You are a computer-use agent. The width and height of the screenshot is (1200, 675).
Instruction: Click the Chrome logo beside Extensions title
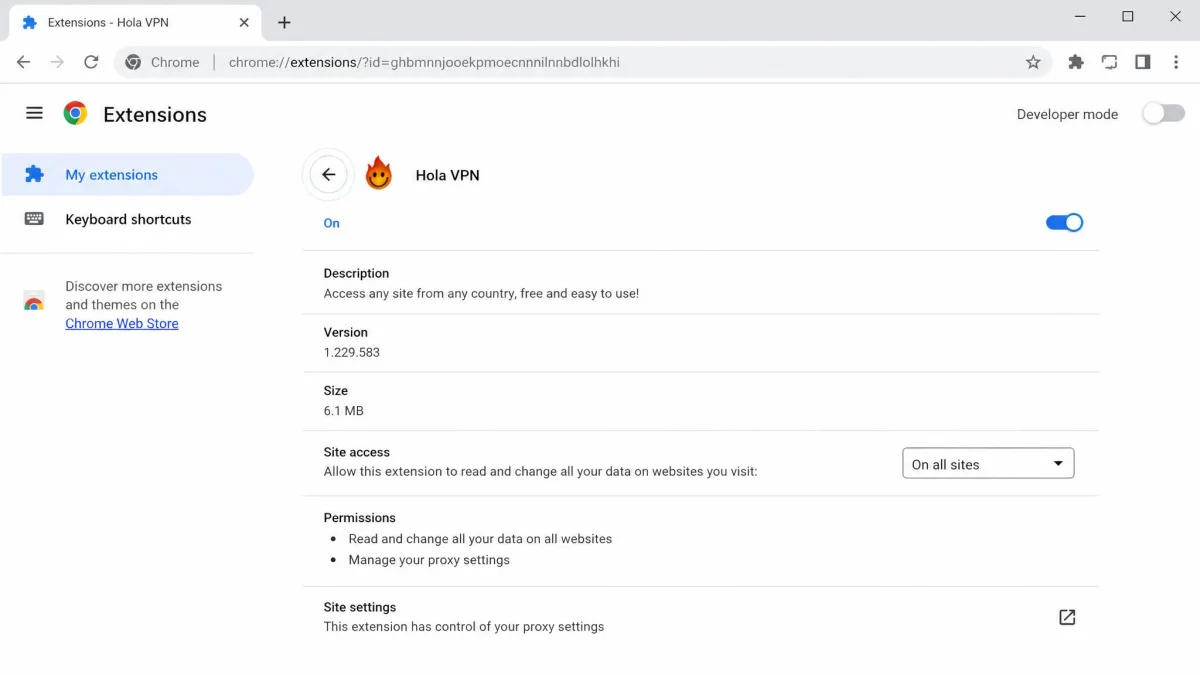click(75, 113)
